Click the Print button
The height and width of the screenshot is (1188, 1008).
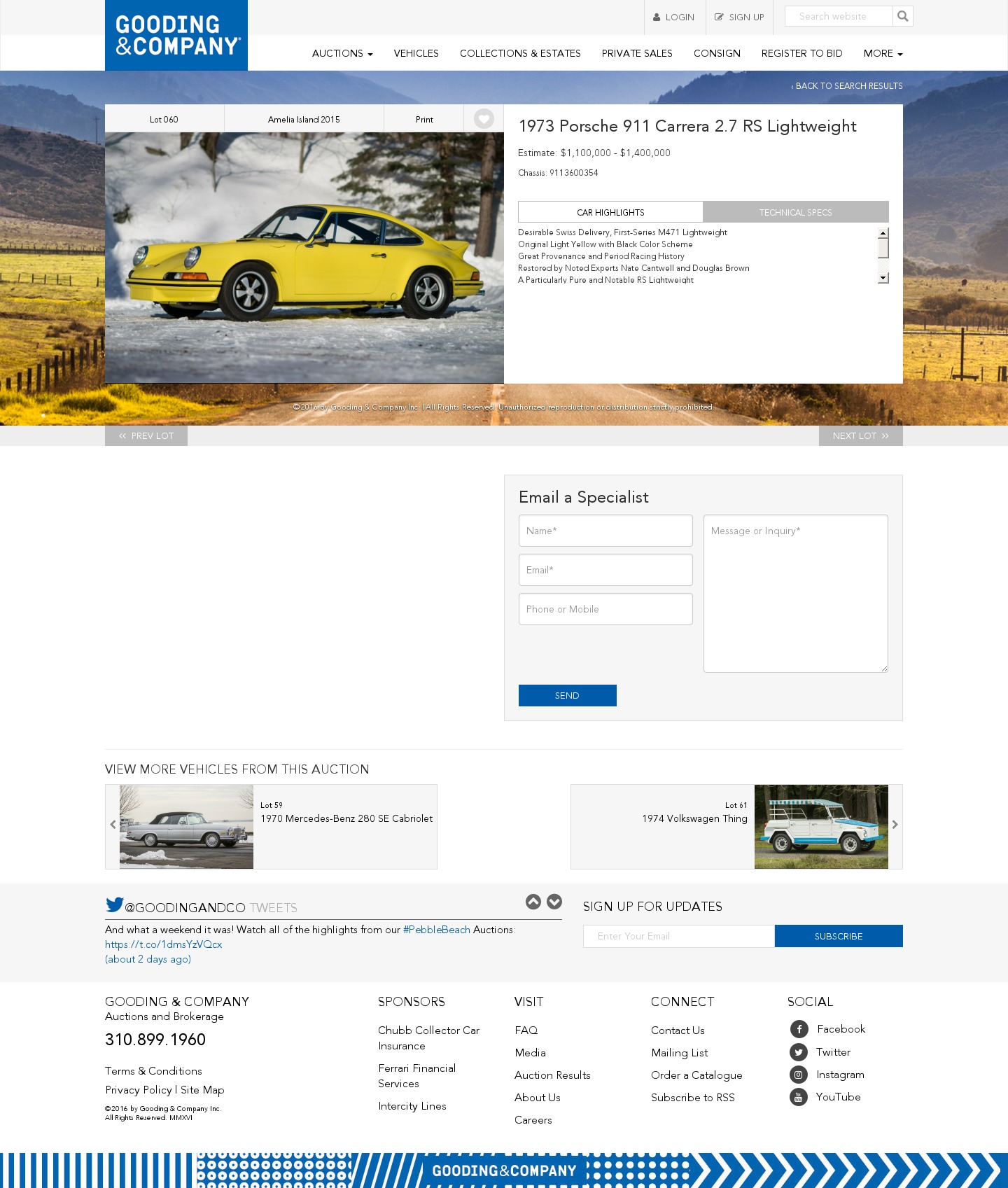click(x=424, y=119)
